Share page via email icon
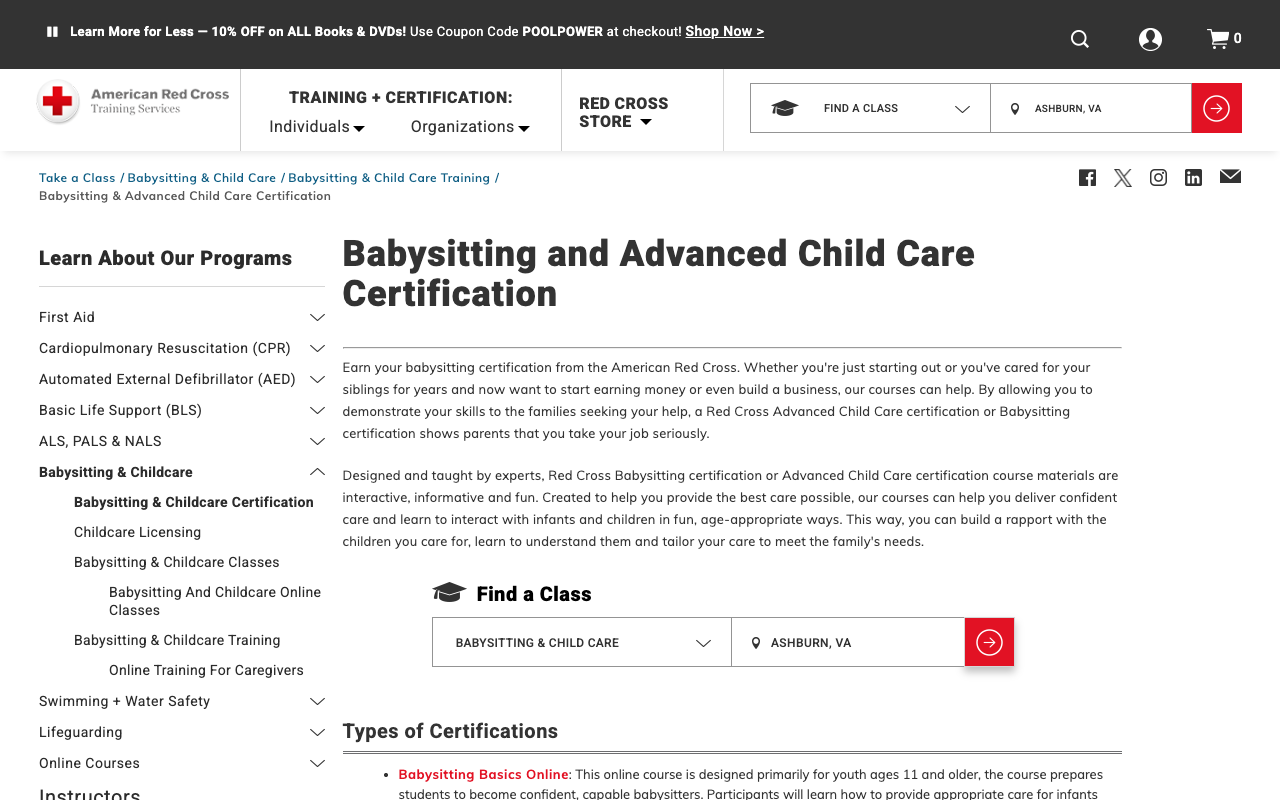The width and height of the screenshot is (1280, 800). coord(1230,177)
